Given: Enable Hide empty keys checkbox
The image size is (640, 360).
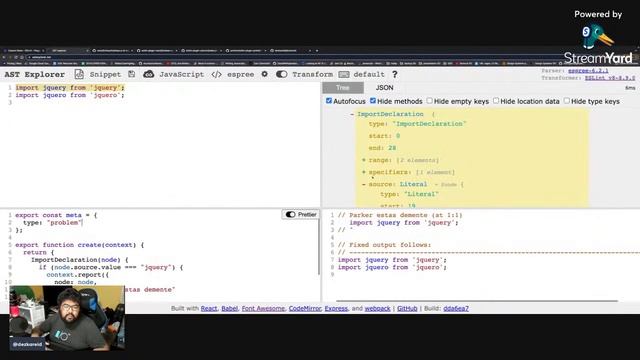Looking at the screenshot, I should pos(429,100).
